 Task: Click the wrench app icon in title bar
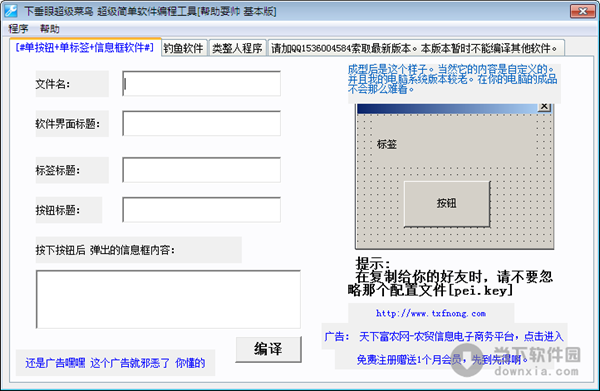(x=11, y=11)
